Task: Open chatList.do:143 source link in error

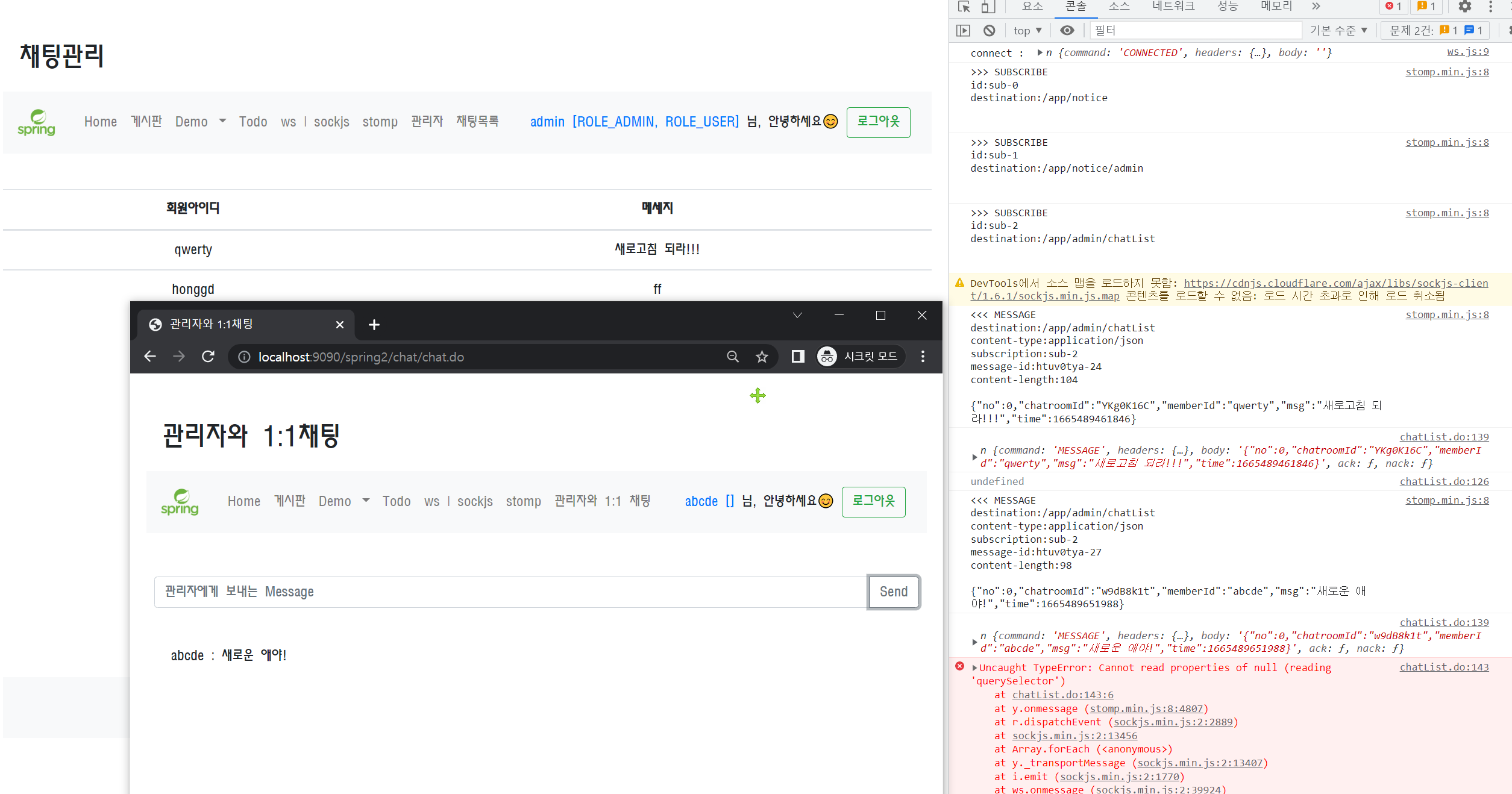Action: (1443, 667)
